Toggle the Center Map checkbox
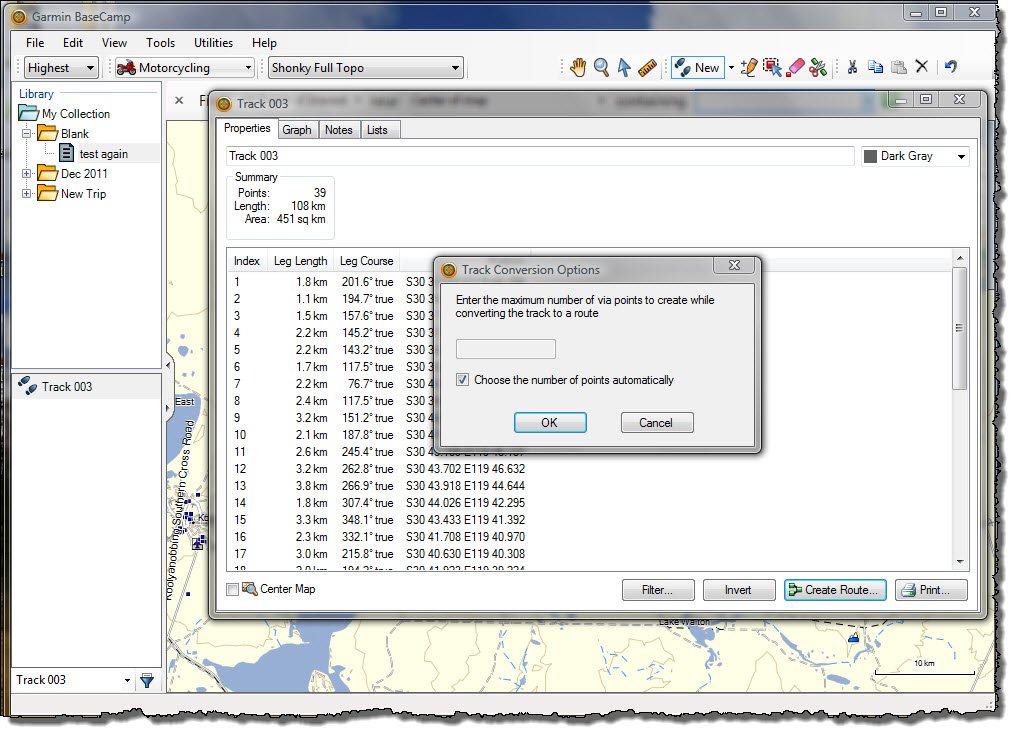Screen dimensions: 1016x733 click(x=232, y=590)
